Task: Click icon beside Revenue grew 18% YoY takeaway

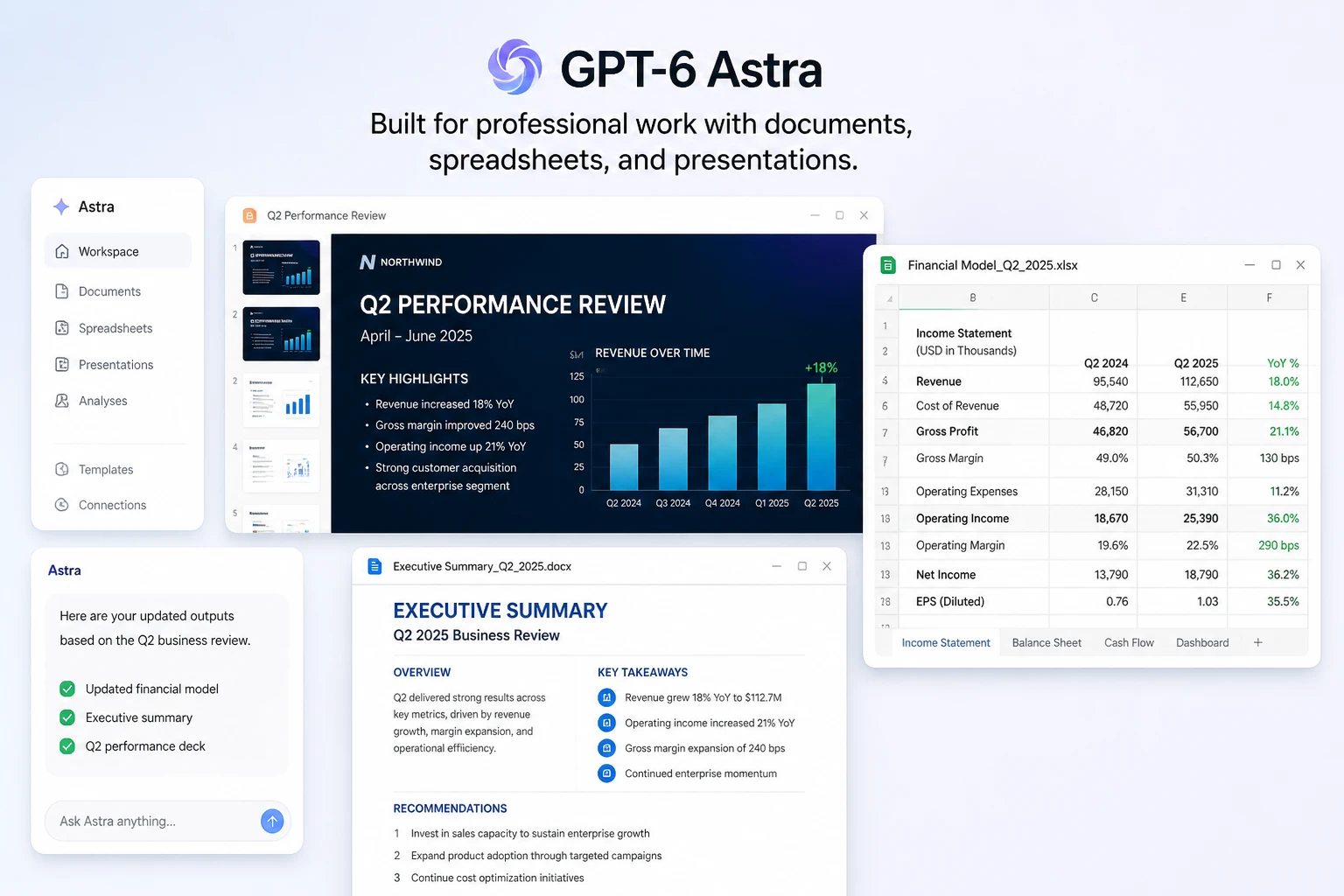Action: [606, 697]
